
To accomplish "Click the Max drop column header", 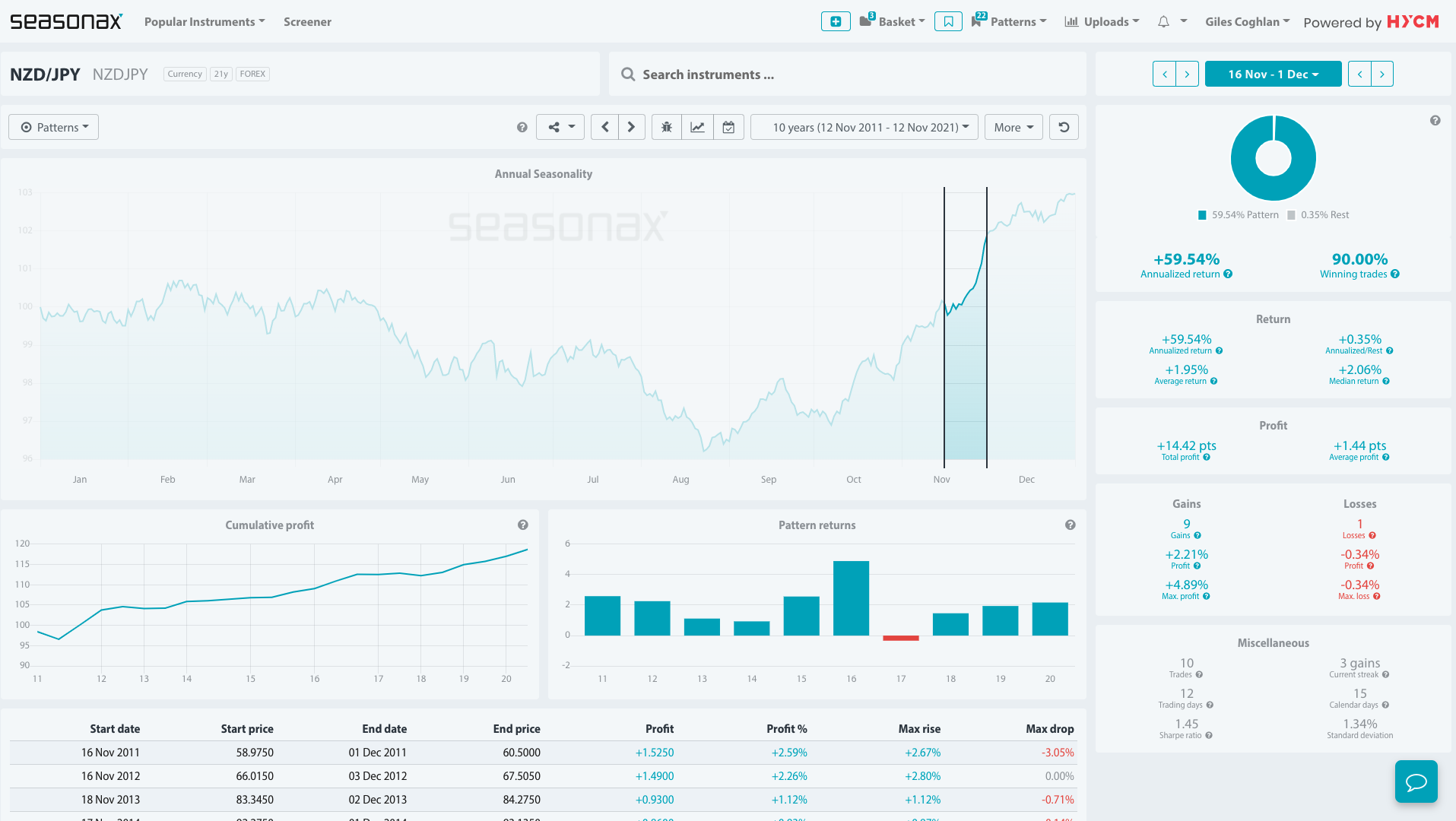I will (1050, 728).
